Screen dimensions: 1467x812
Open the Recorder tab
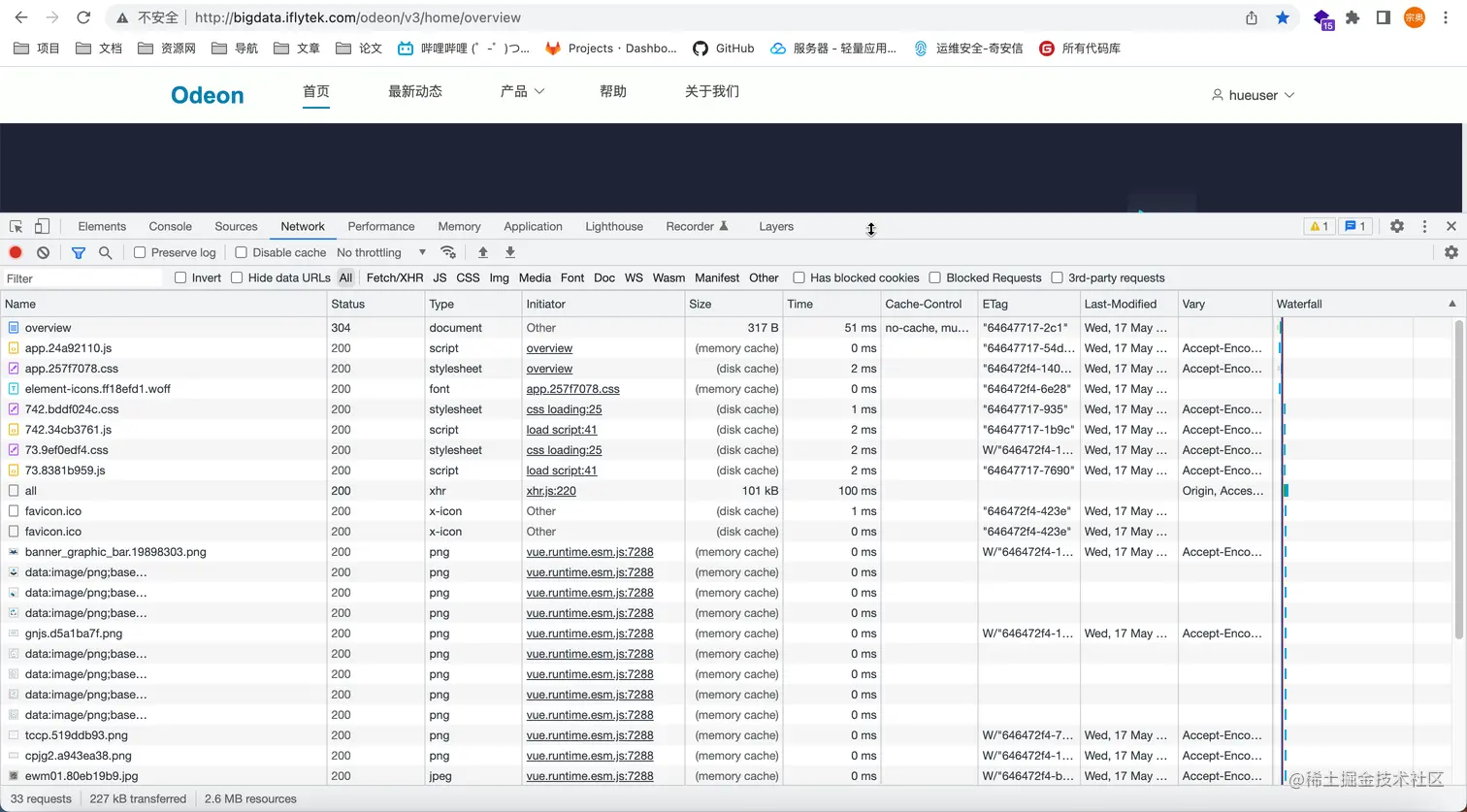coord(697,226)
